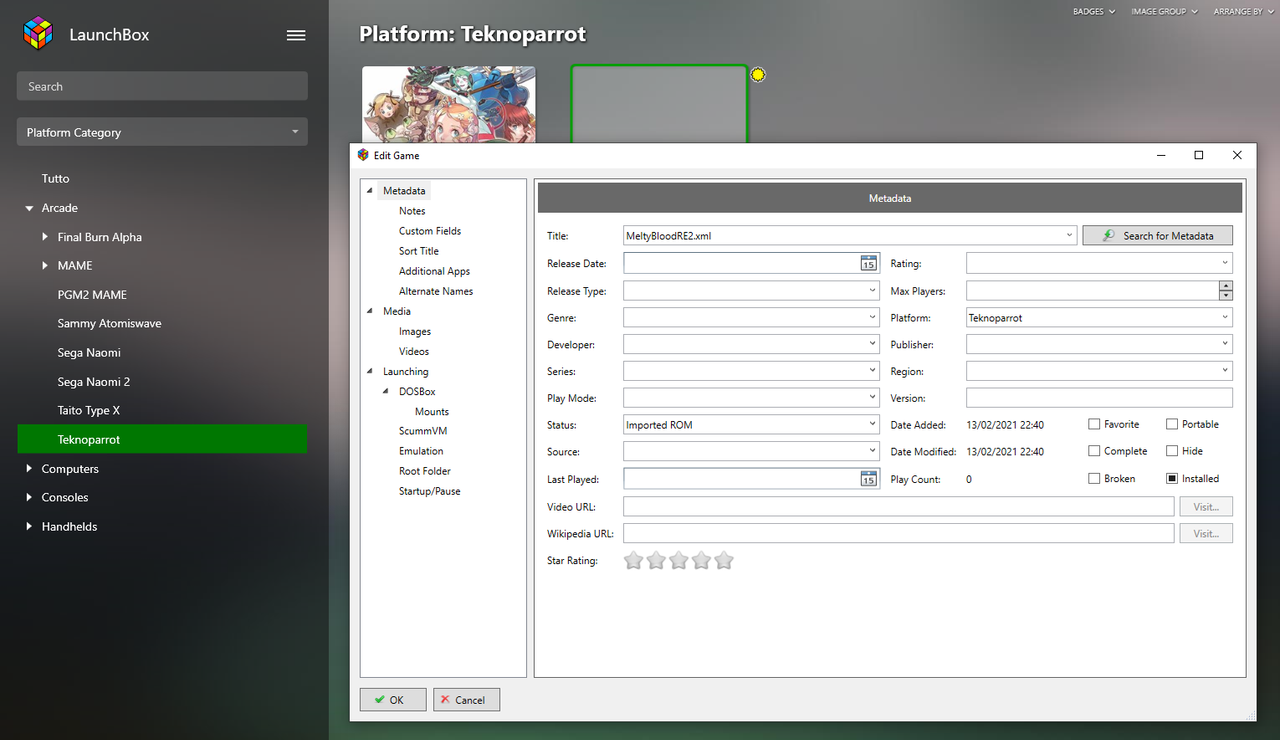
Task: Click Visit button next to Video URL
Action: click(x=1206, y=507)
